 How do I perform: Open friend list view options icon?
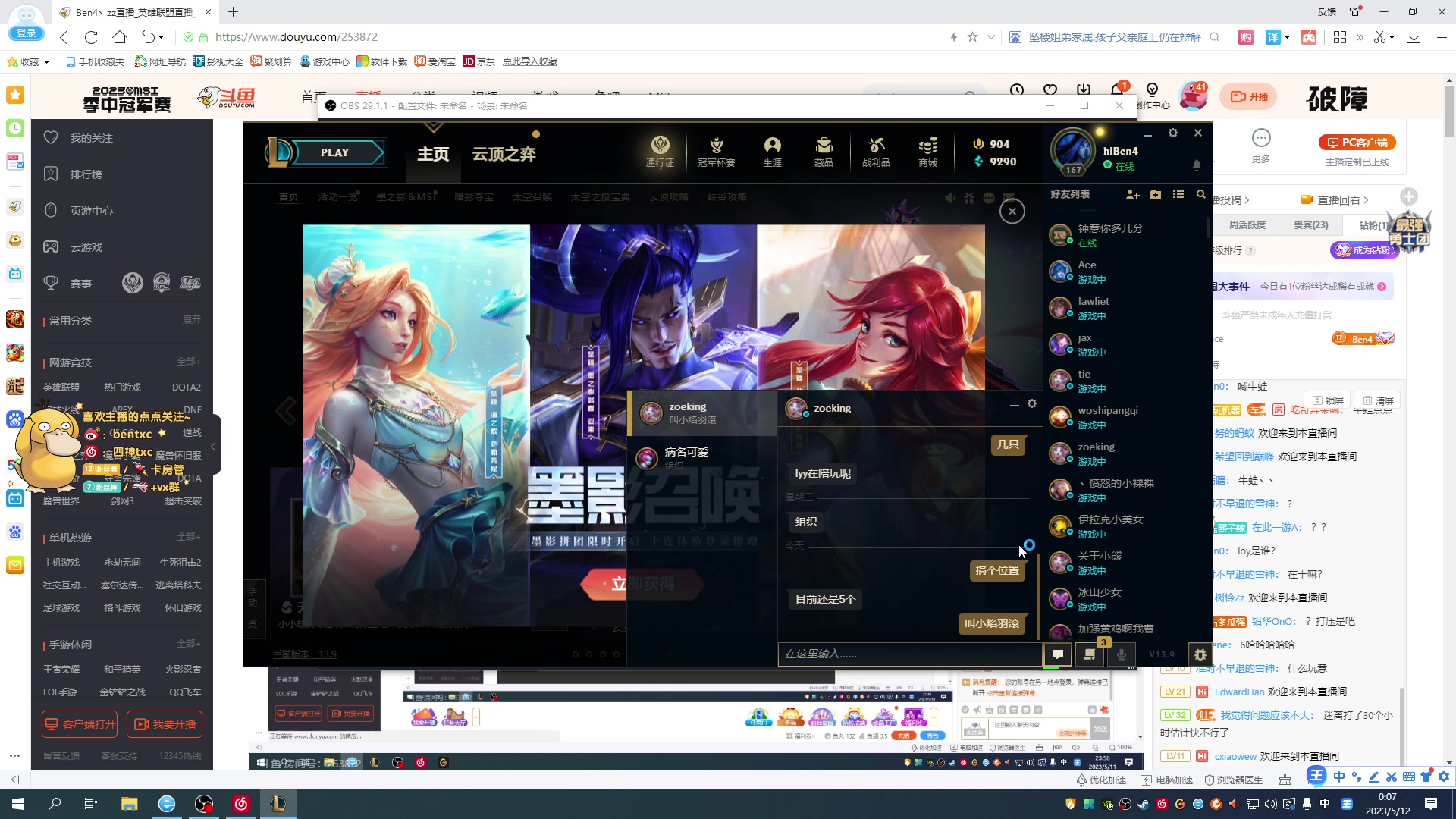1178,195
